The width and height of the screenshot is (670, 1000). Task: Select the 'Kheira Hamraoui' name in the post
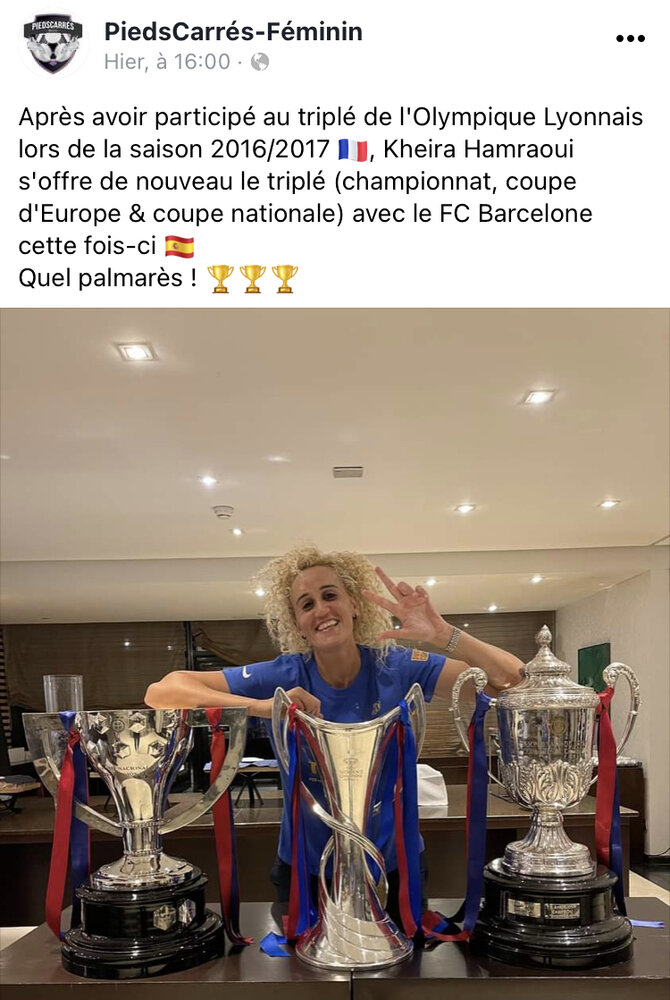tap(479, 149)
